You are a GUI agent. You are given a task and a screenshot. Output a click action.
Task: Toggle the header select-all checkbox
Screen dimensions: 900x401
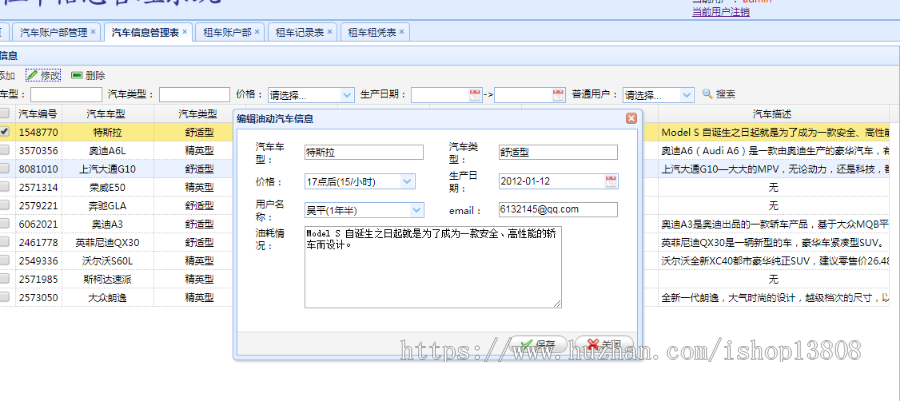click(5, 114)
